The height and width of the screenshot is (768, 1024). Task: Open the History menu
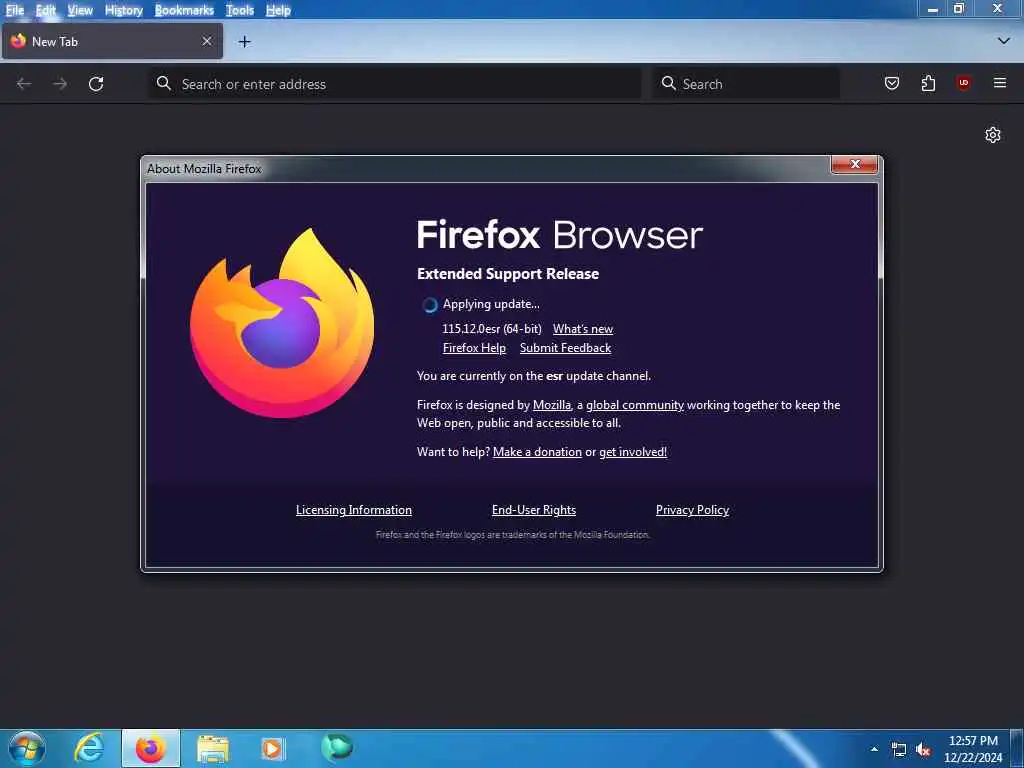tap(123, 10)
